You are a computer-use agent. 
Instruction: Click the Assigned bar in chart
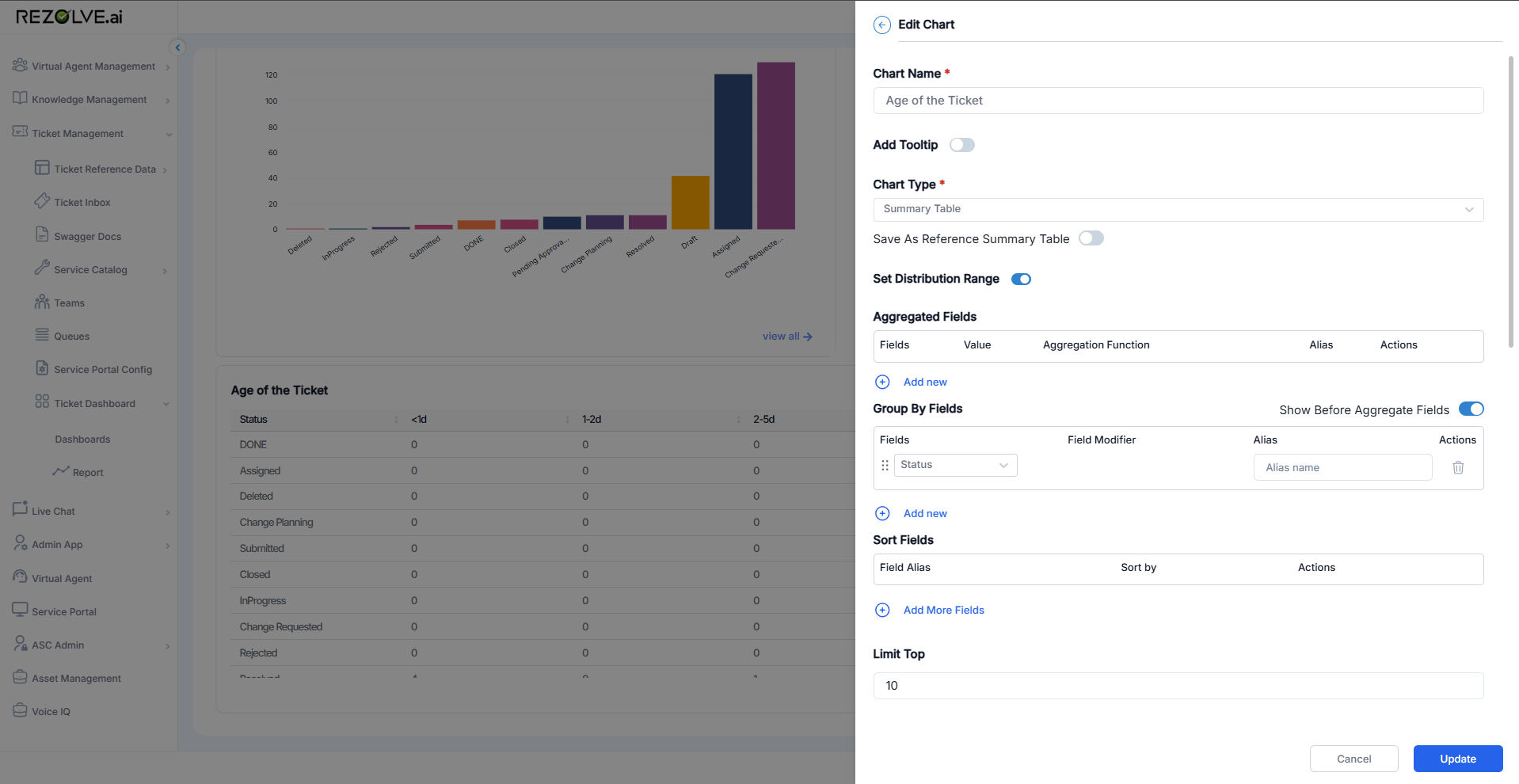[733, 152]
